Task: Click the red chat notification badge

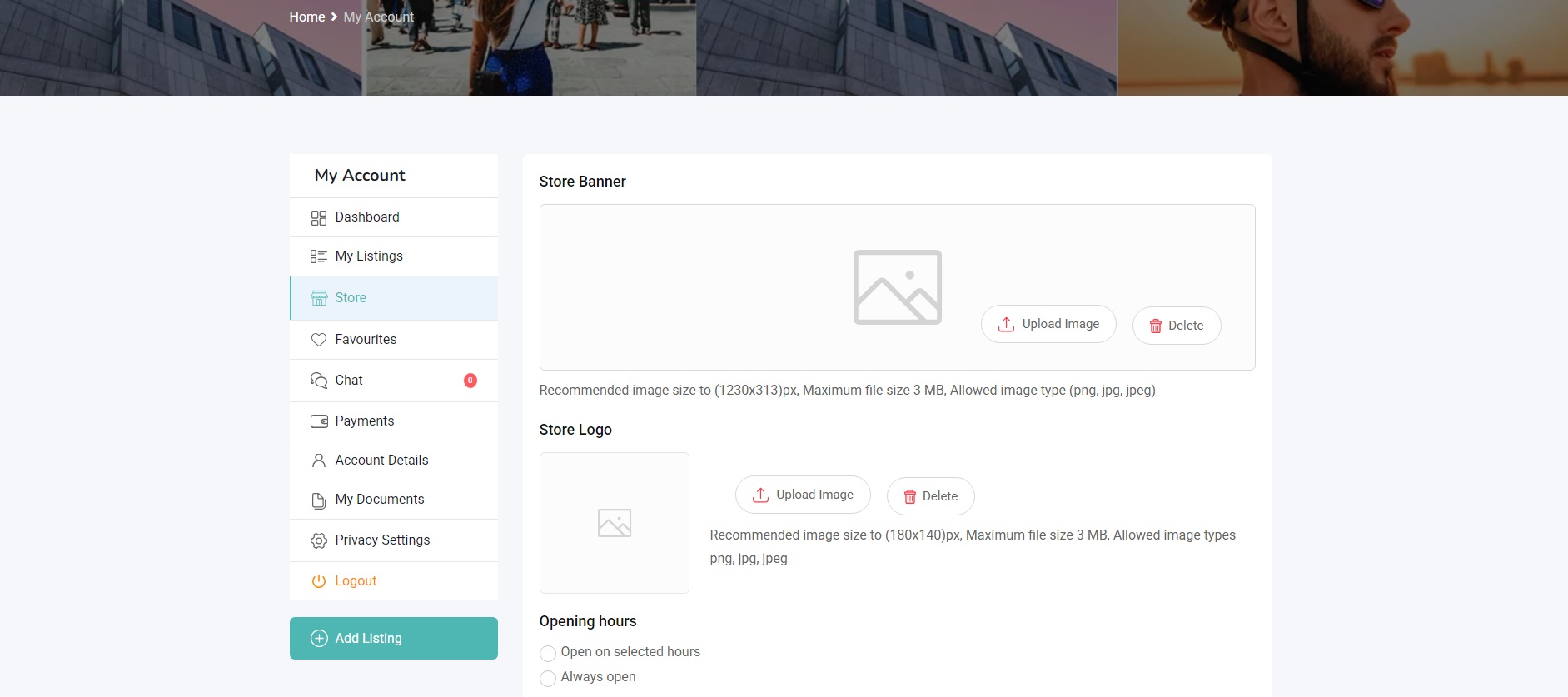Action: [470, 381]
